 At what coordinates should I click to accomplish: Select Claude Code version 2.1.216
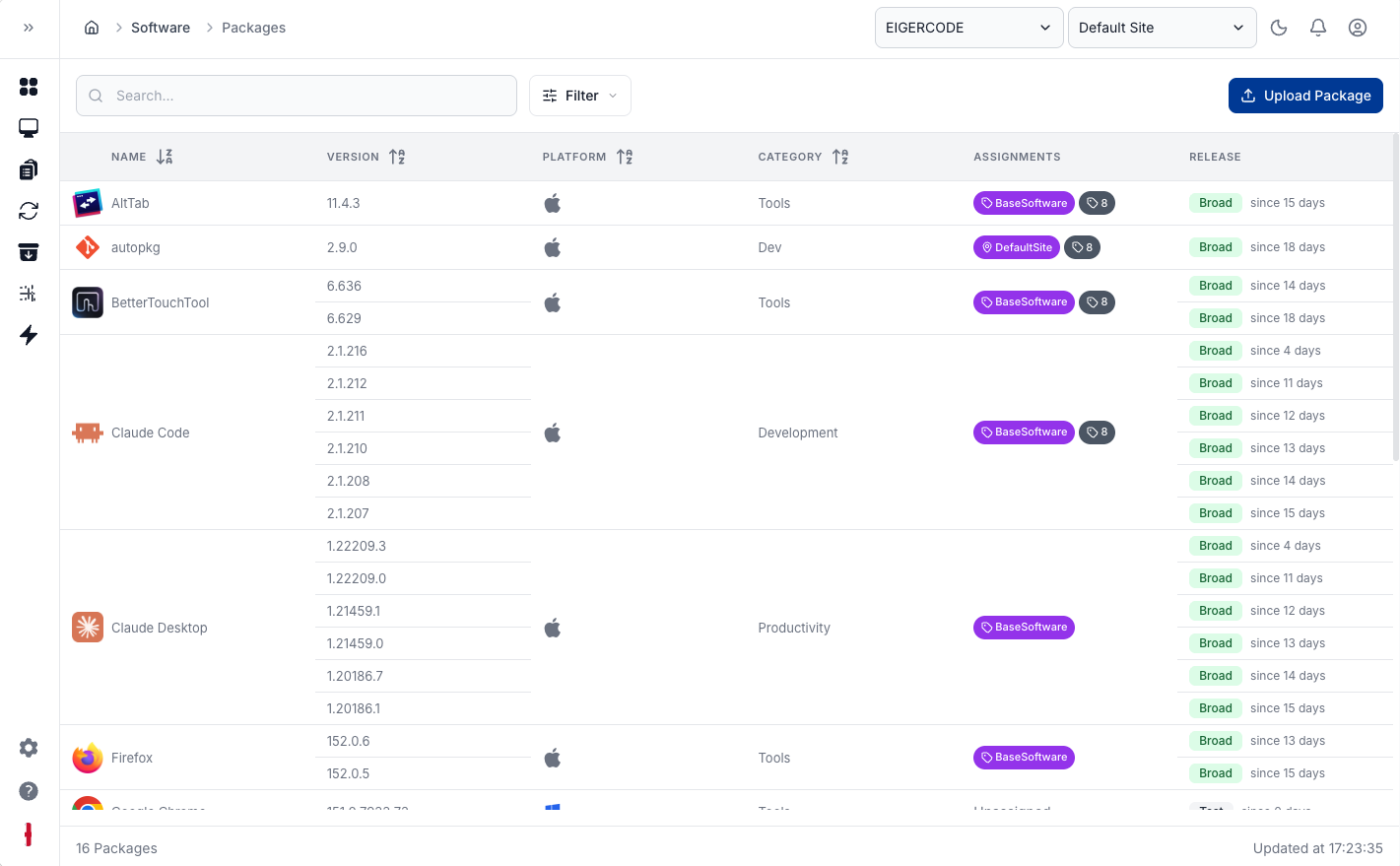pos(348,351)
